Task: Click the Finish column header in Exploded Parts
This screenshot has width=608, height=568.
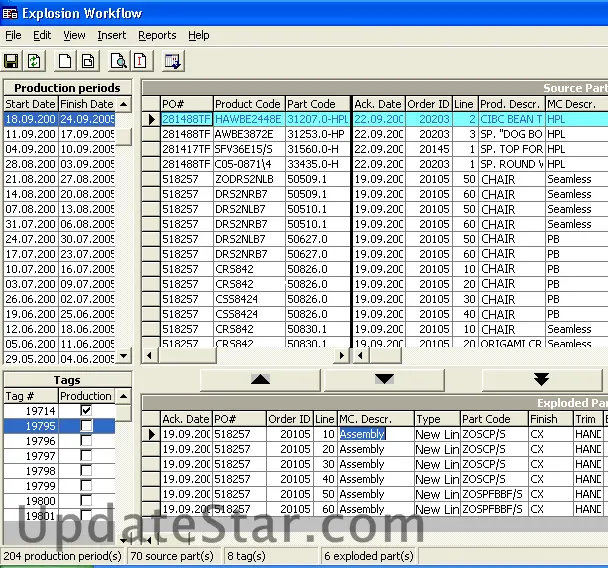Action: 551,419
